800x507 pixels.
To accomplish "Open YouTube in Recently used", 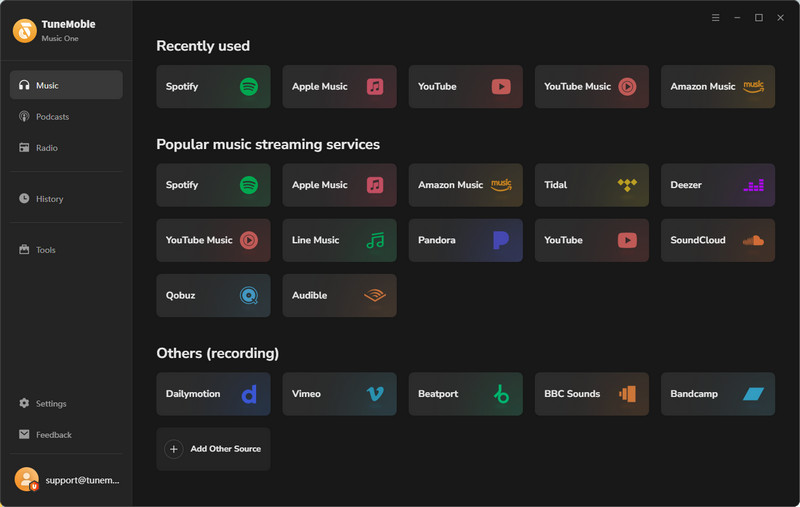I will (x=465, y=86).
